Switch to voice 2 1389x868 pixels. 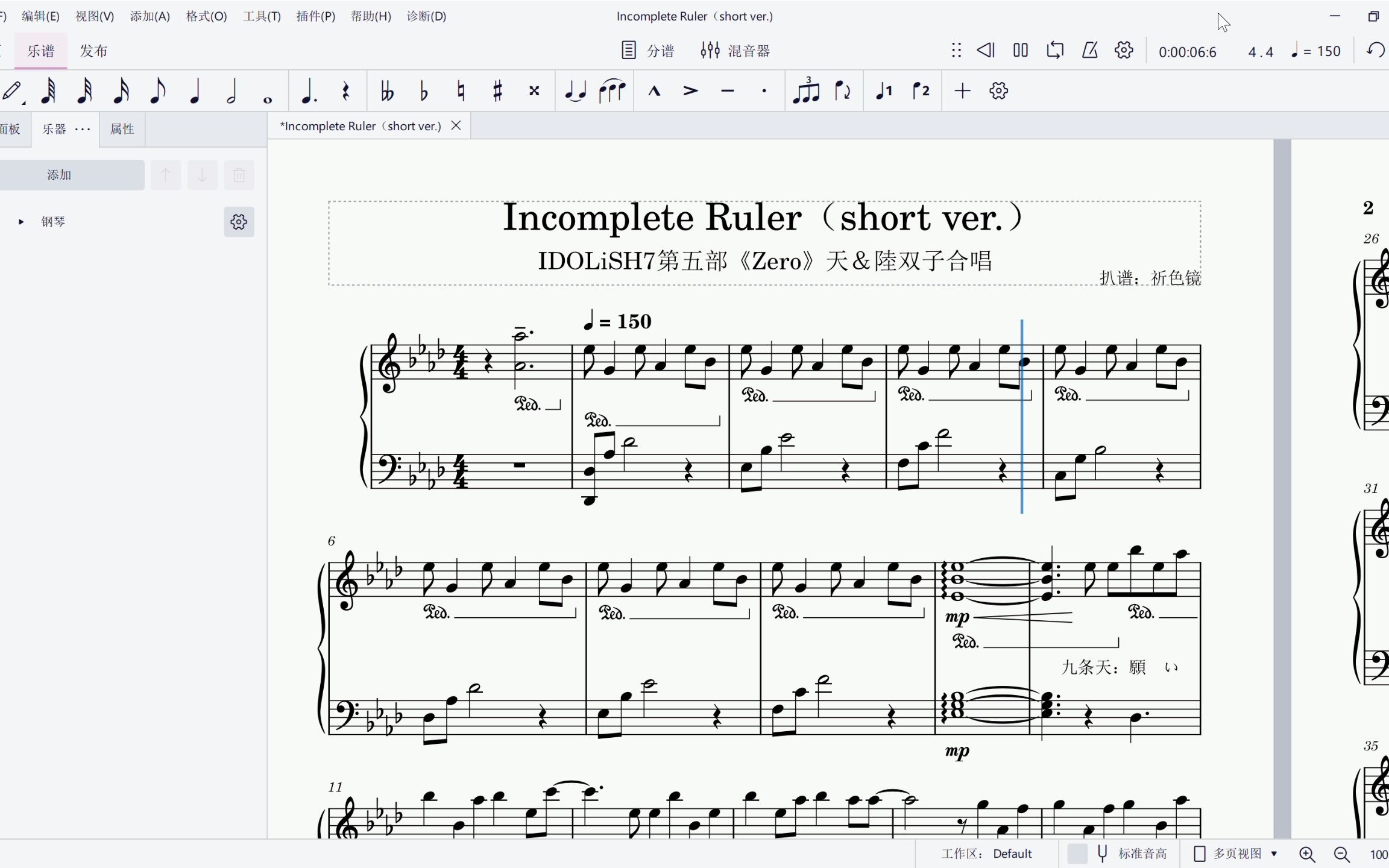tap(921, 91)
